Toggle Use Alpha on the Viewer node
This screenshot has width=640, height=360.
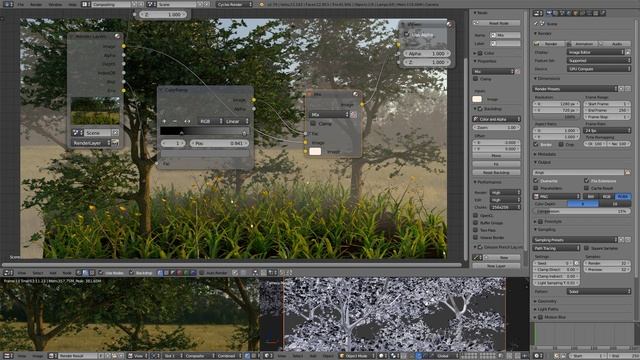point(407,34)
